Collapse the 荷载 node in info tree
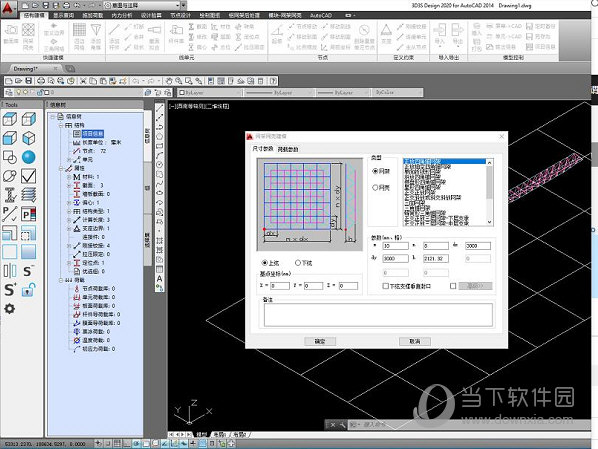This screenshot has width=598, height=449. (61, 280)
